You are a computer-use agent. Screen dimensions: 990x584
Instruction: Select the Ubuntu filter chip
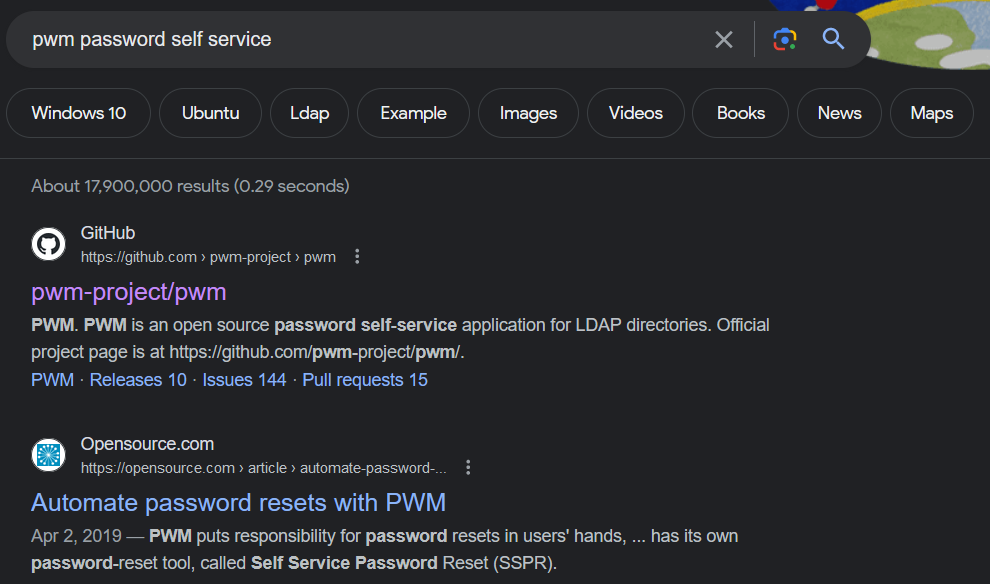210,113
